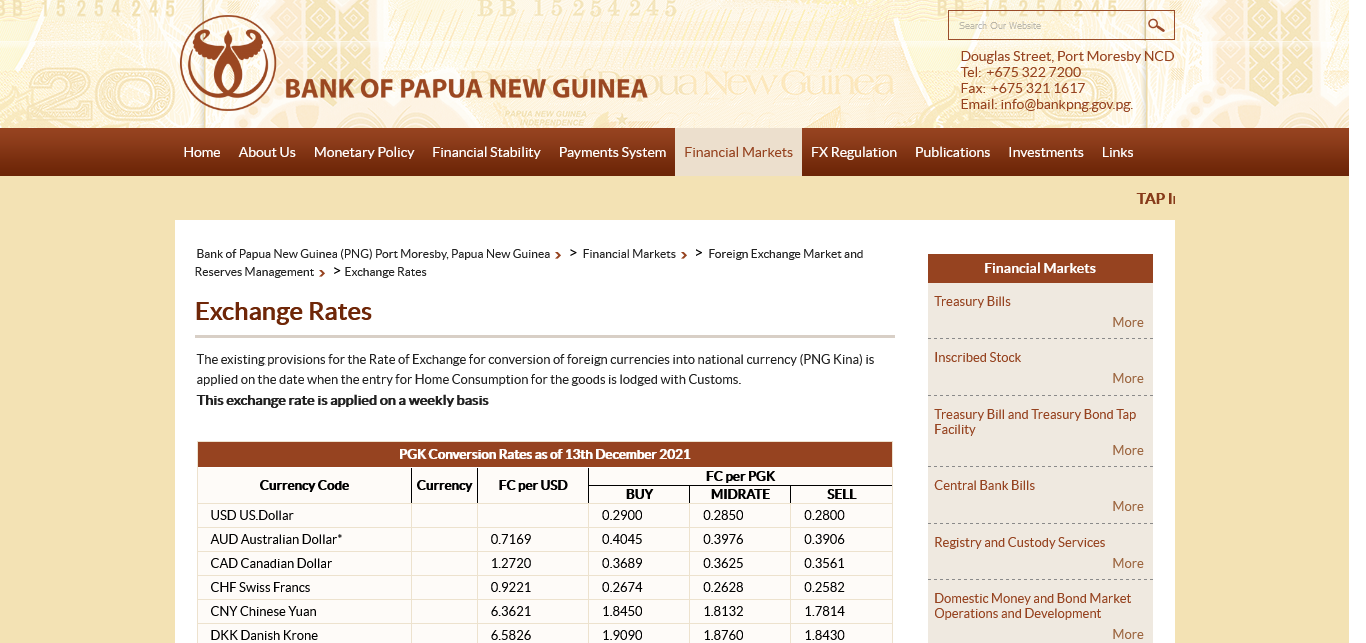Open the About Us menu
This screenshot has height=643, width=1366.
(267, 152)
